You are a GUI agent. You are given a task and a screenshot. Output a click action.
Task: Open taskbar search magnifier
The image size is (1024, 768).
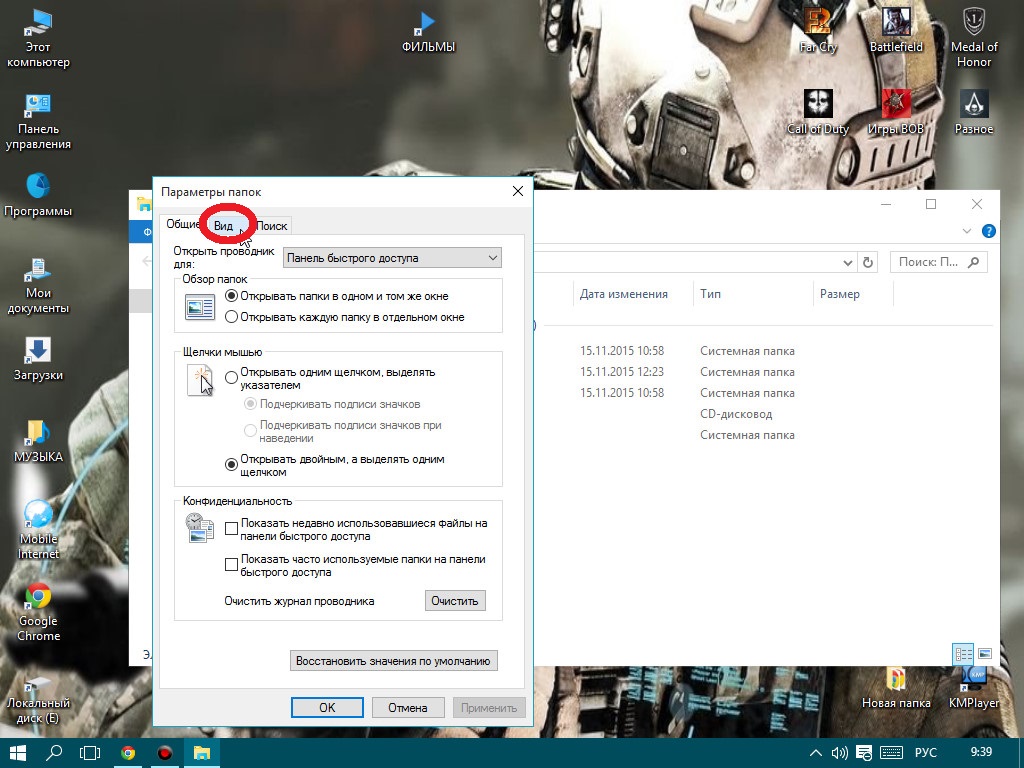[x=54, y=753]
